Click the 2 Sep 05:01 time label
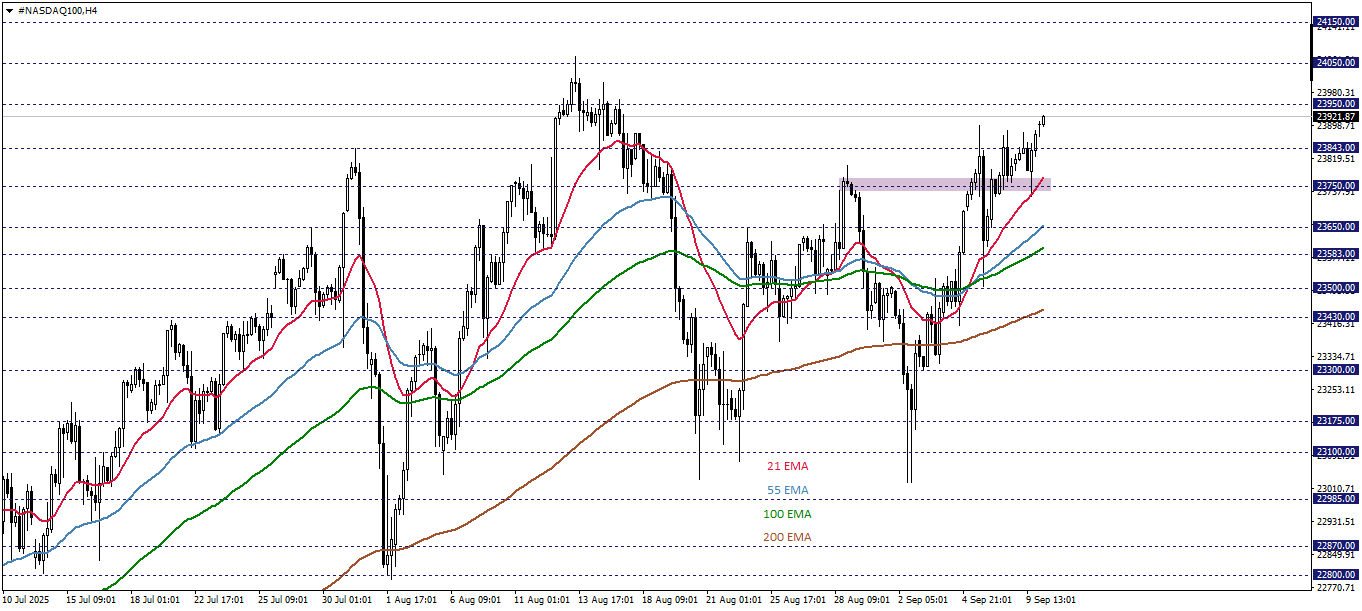 [924, 600]
